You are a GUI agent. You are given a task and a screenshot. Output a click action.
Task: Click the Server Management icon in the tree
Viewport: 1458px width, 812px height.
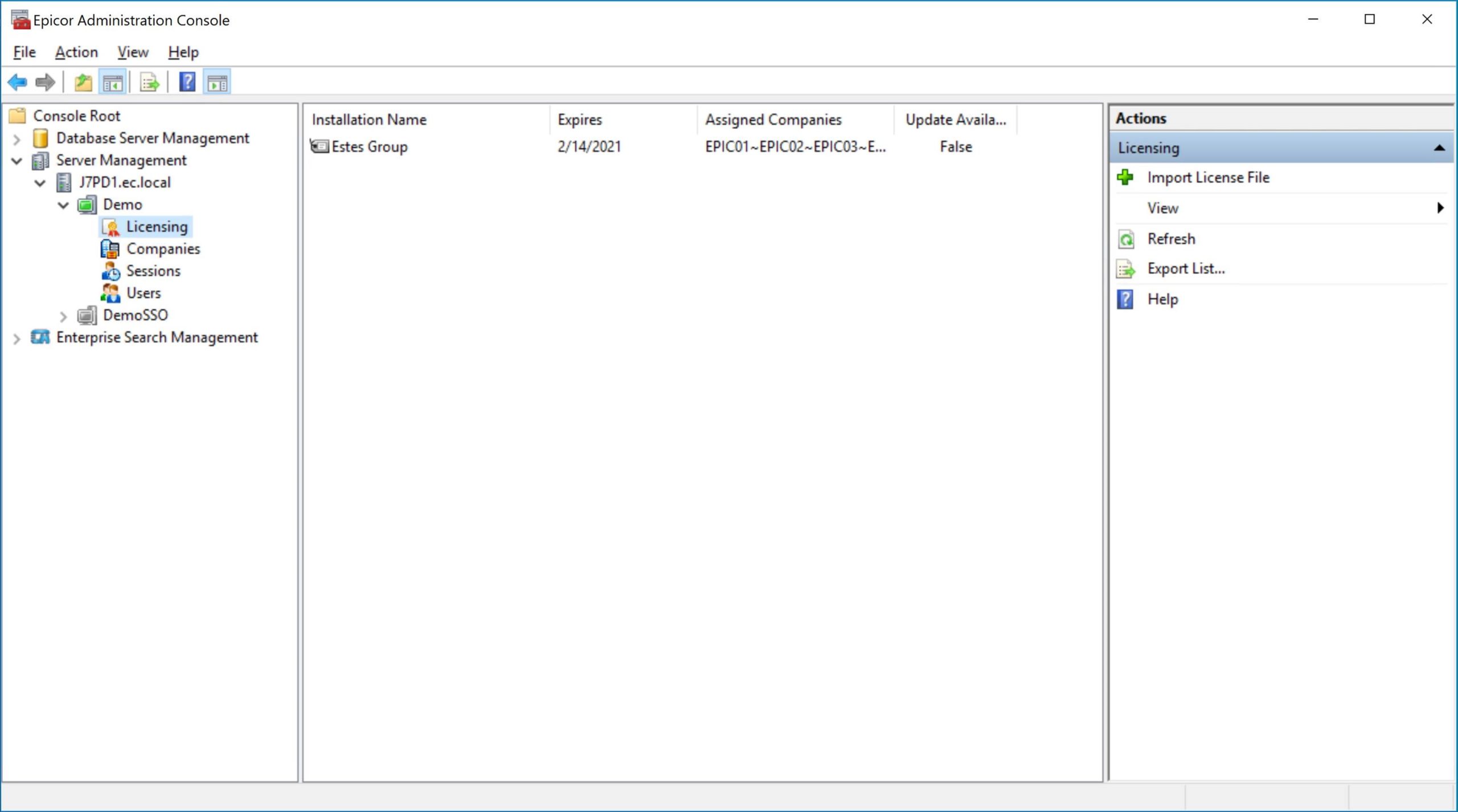40,161
